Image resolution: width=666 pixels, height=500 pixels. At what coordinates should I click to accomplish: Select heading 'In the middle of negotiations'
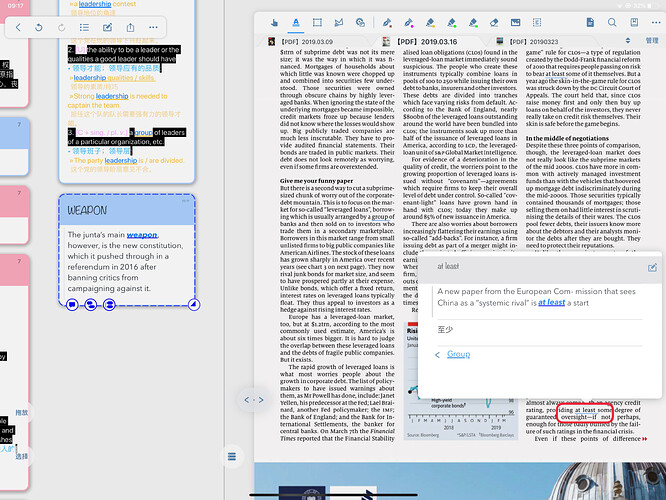click(567, 138)
